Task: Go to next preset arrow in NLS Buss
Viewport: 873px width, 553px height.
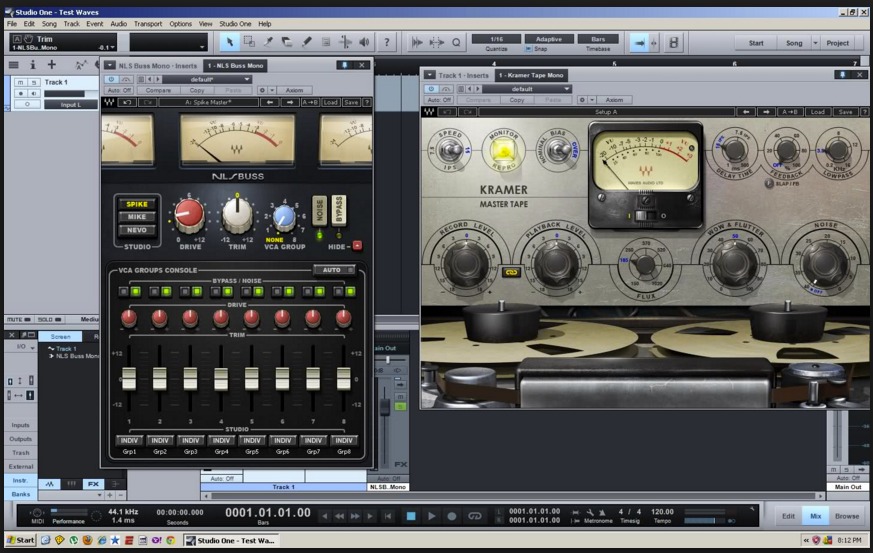Action: (x=290, y=102)
